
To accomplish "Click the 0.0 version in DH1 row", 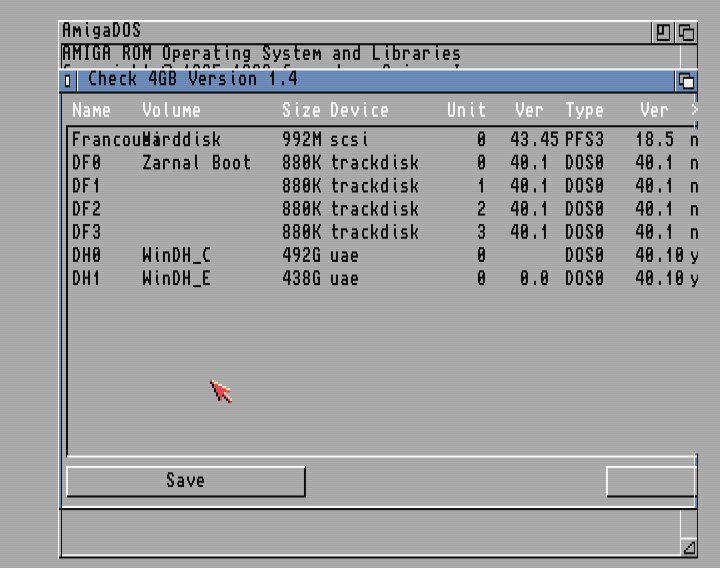I will coord(534,278).
